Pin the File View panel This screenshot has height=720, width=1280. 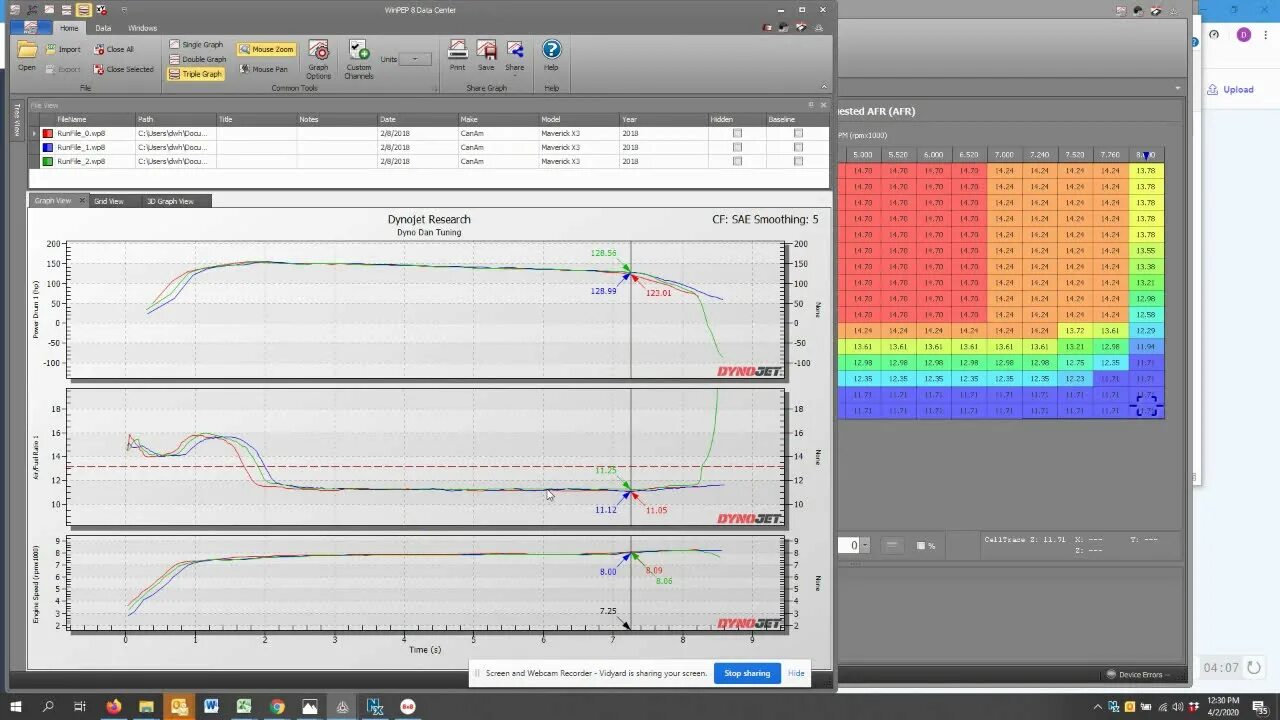click(811, 104)
